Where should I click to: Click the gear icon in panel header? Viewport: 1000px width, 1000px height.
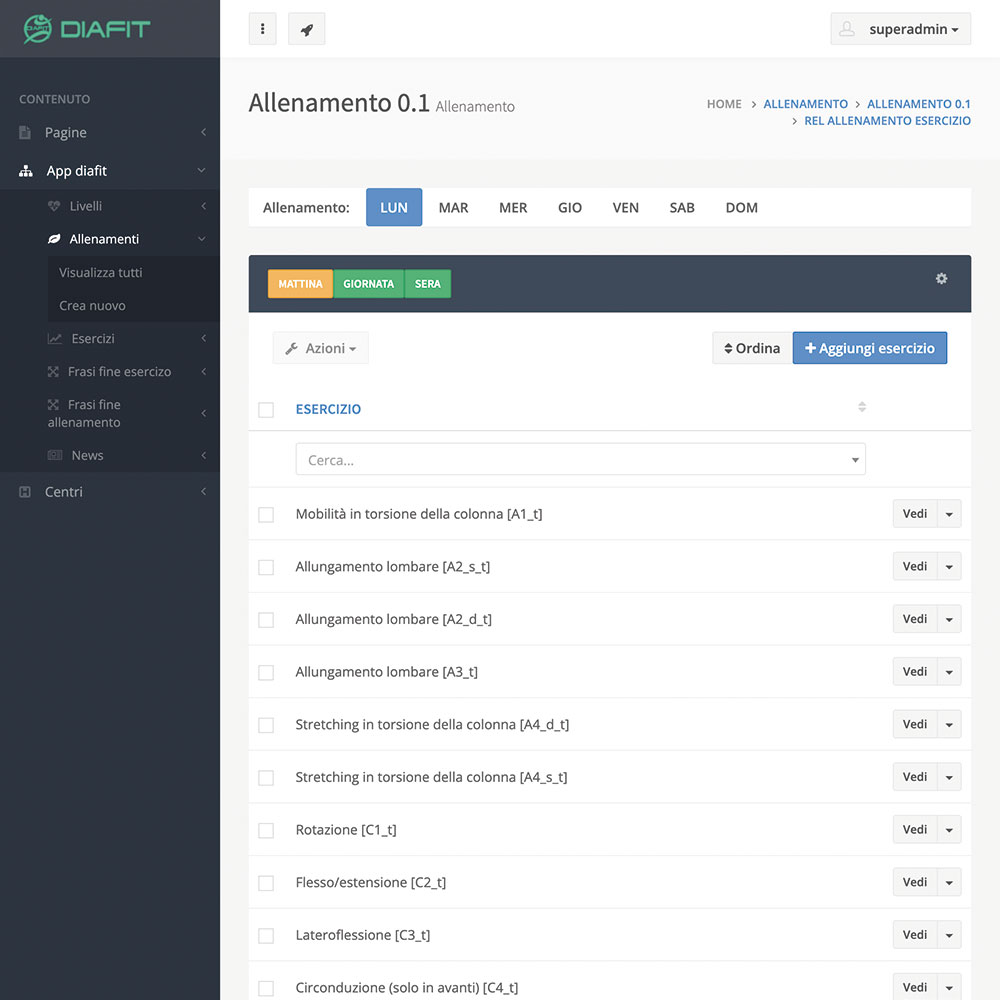941,279
